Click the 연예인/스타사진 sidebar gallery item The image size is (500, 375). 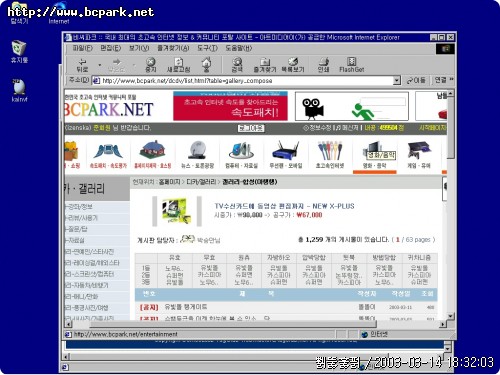coord(89,252)
